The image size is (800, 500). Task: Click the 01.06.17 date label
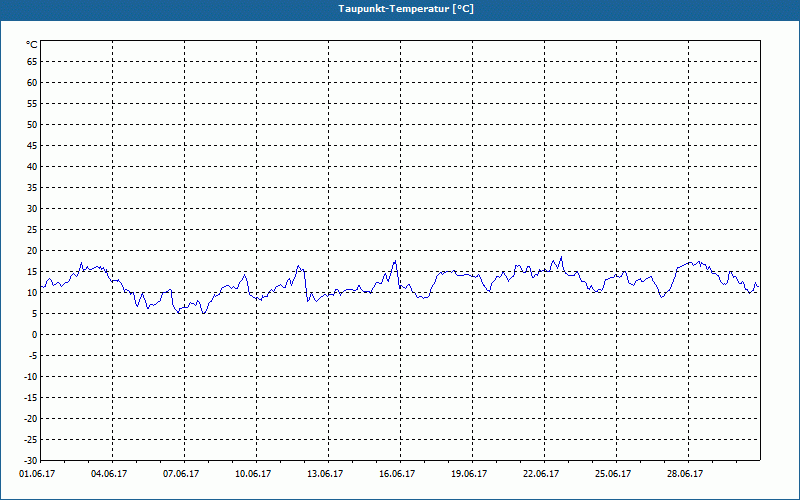pyautogui.click(x=37, y=474)
